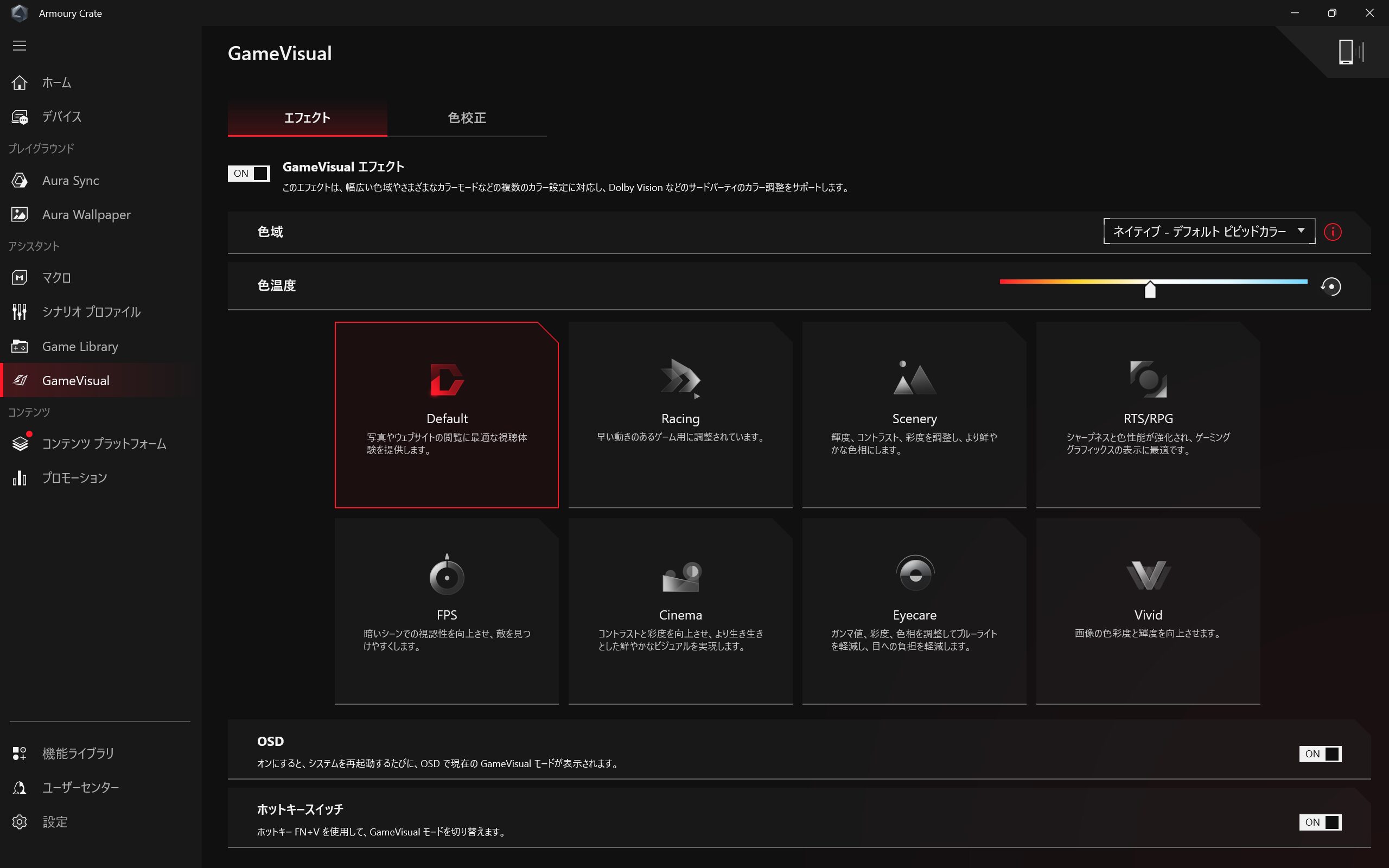
Task: Disable the ホットキースイッチ toggle
Action: (x=1320, y=822)
